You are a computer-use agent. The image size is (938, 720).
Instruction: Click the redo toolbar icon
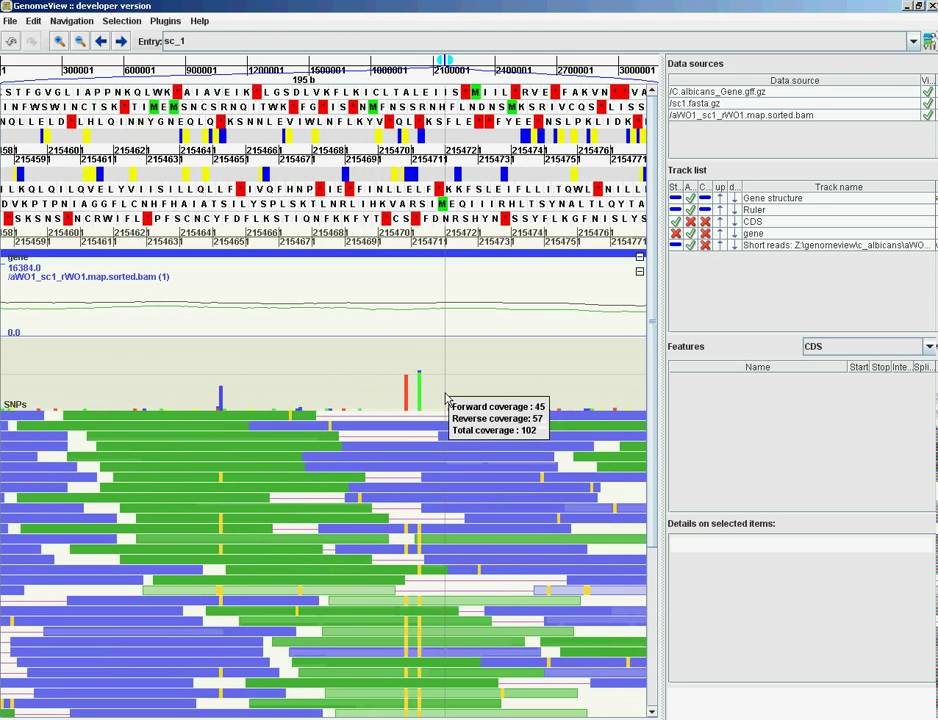(x=32, y=41)
